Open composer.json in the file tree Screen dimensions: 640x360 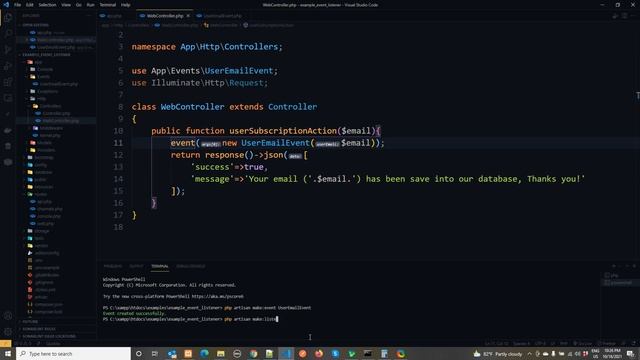[x=48, y=304]
